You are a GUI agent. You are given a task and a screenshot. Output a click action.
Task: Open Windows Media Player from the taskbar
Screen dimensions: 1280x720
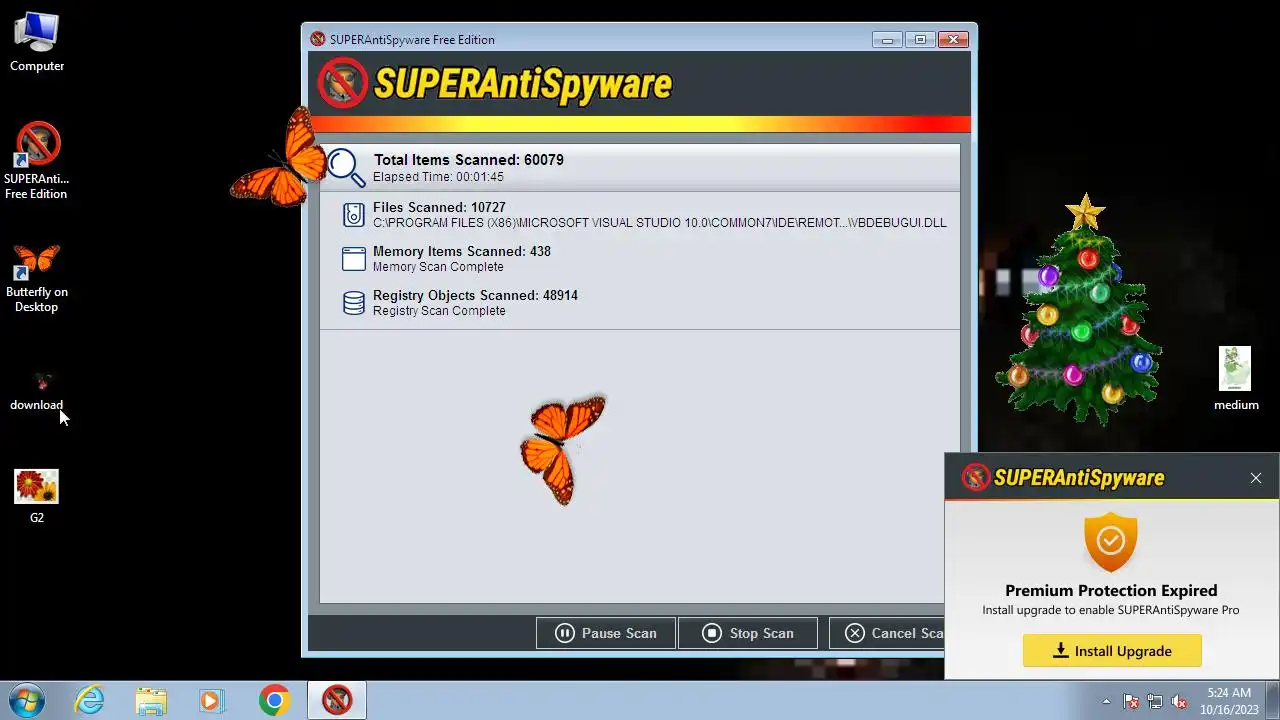[x=212, y=700]
